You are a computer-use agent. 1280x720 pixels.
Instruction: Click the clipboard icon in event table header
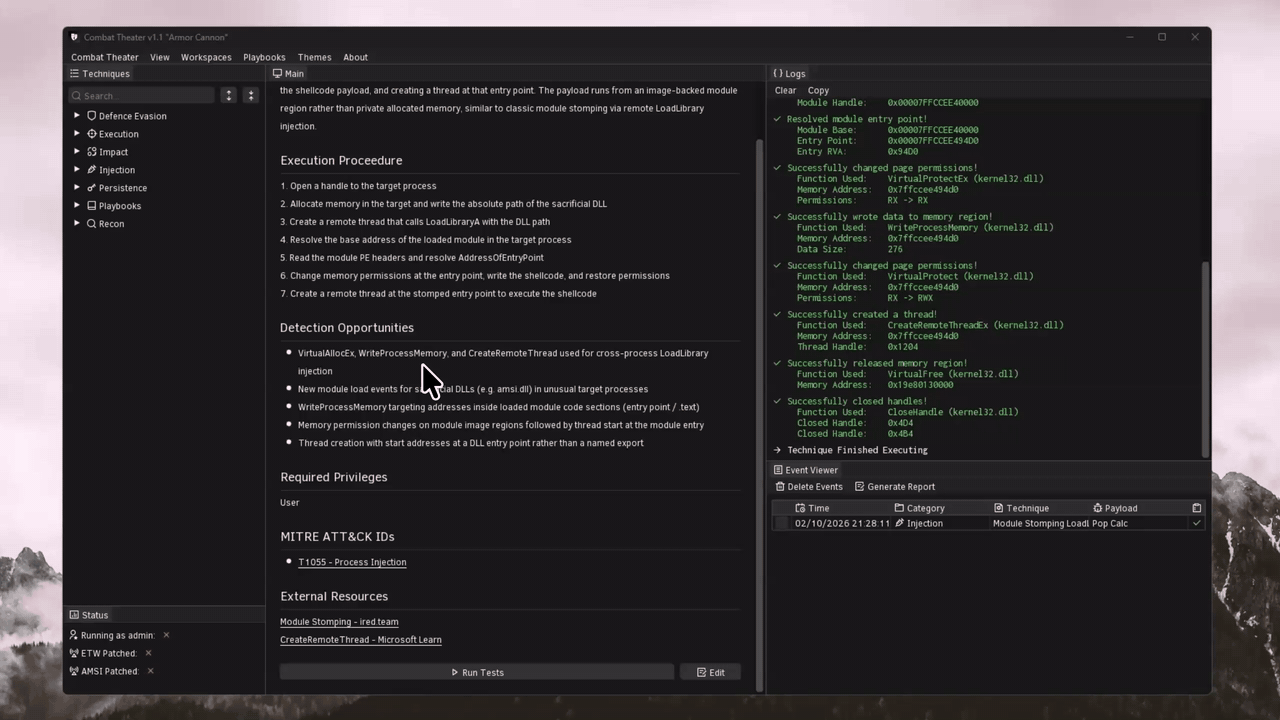1197,508
